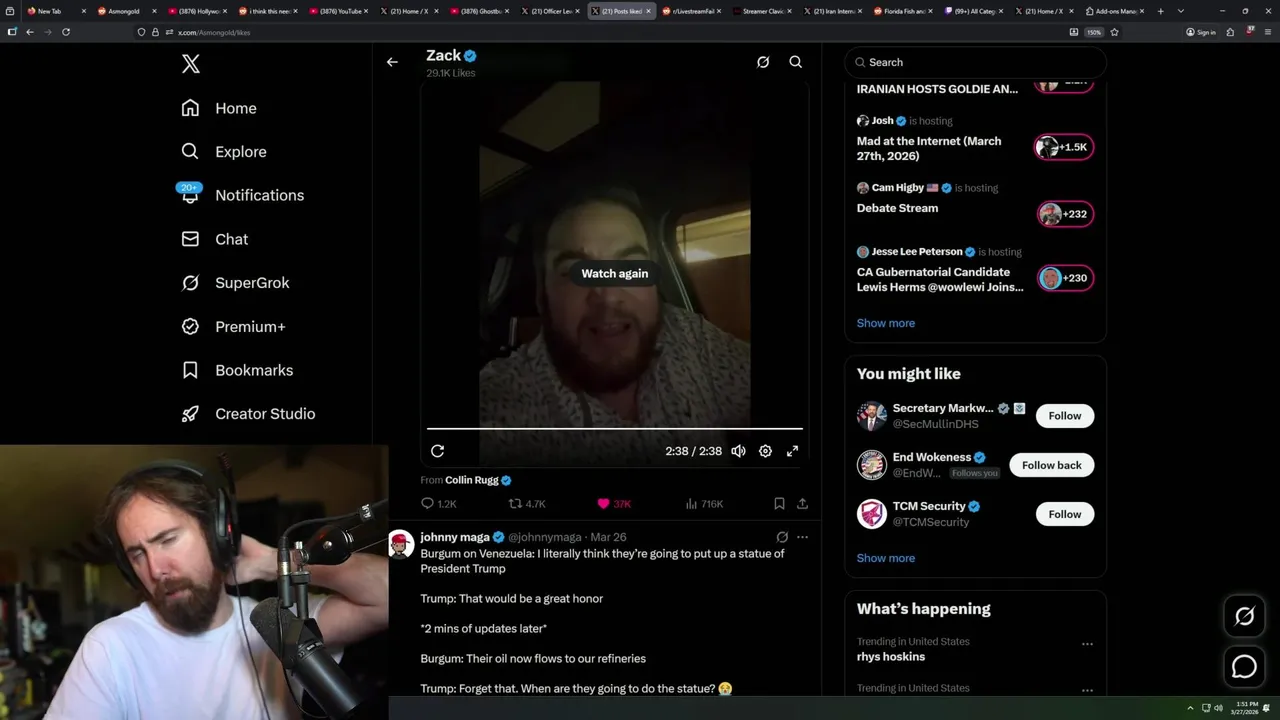Mute the video volume
1280x720 pixels.
[x=738, y=451]
